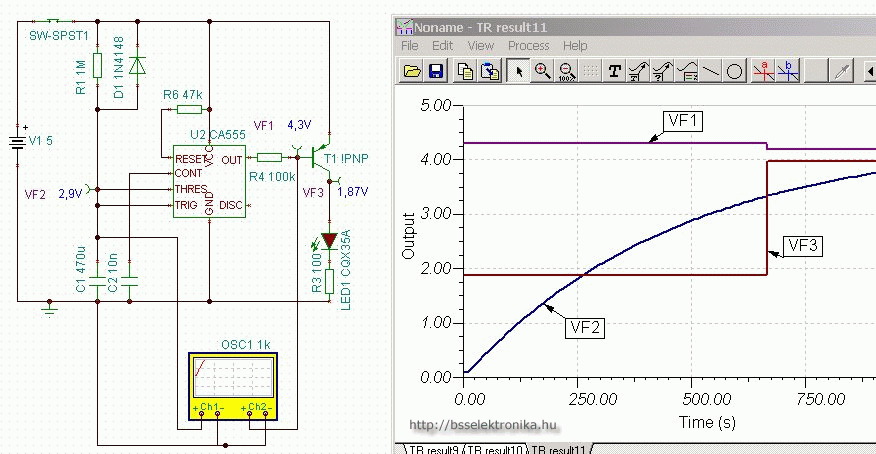Place the red cursor A marker
Image resolution: width=876 pixels, height=454 pixels.
[763, 71]
